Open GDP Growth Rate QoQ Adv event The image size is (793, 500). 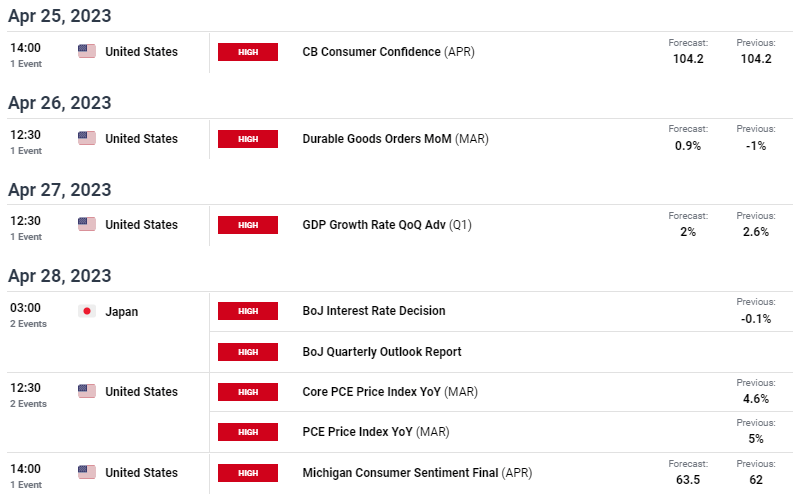coord(386,224)
